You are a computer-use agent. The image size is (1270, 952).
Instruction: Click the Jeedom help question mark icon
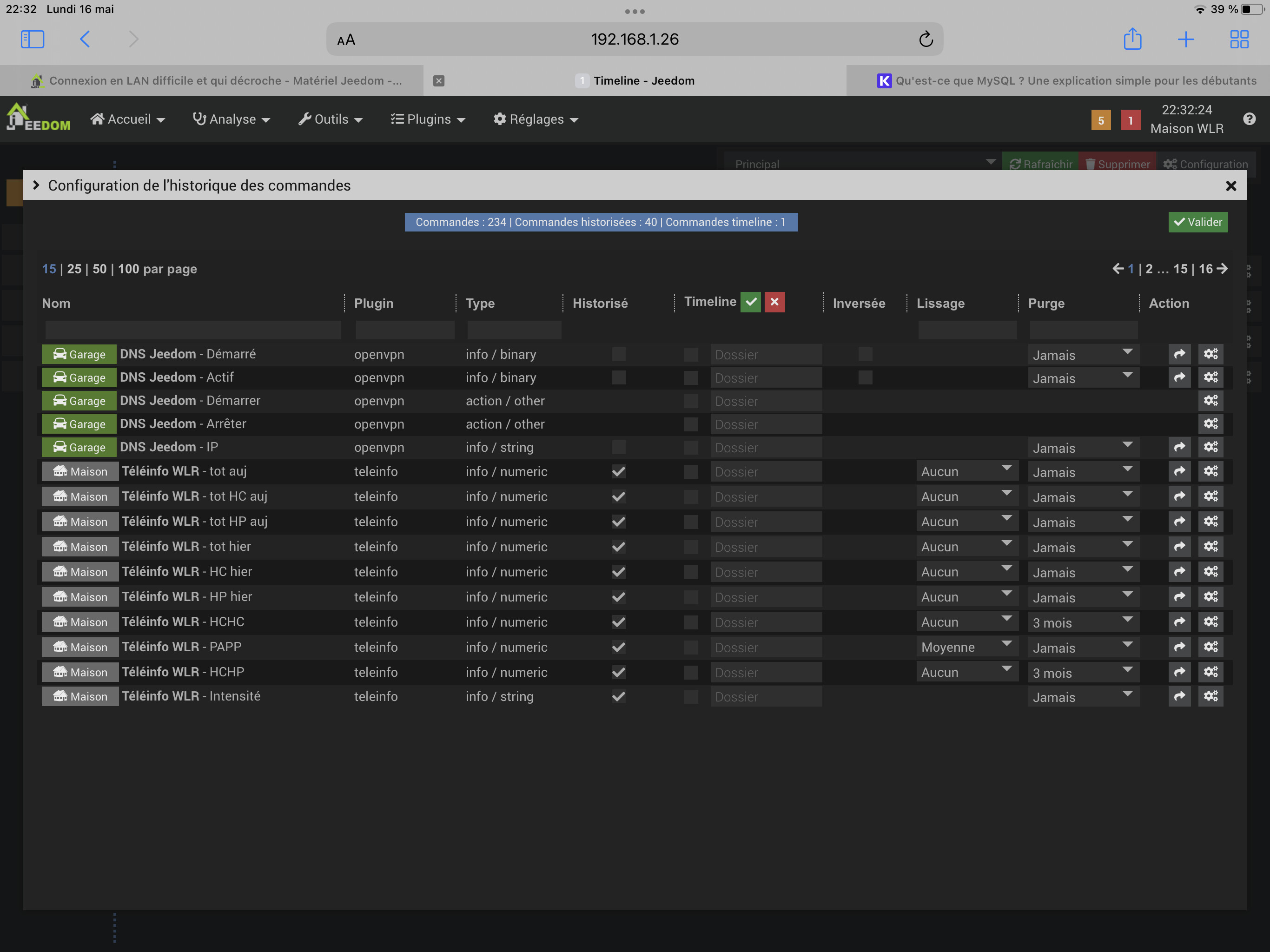point(1249,119)
